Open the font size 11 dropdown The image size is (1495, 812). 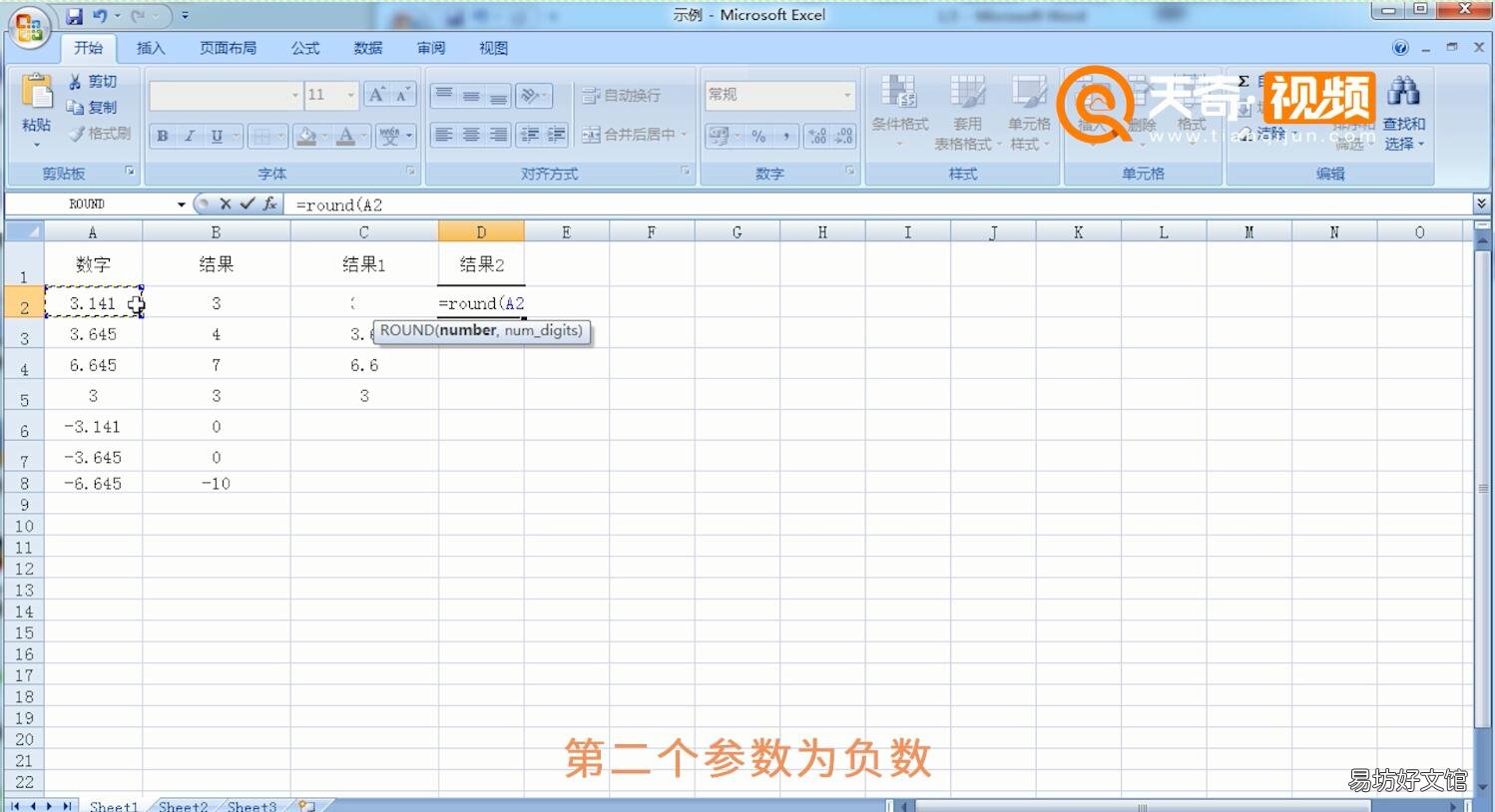coord(350,95)
